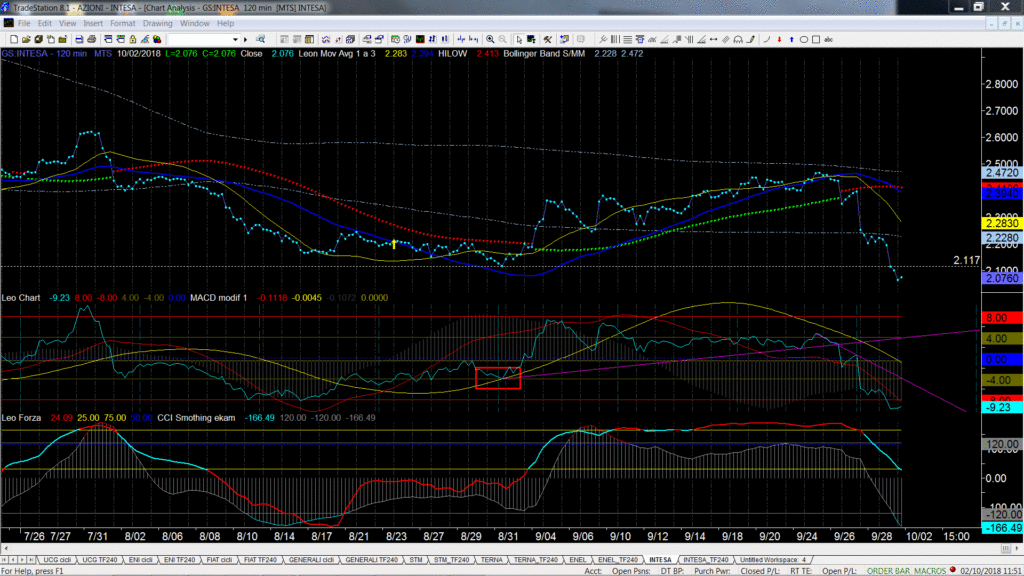Switch to the INTESA_TF240 workspace tab
Viewport: 1024px width, 576px height.
(x=705, y=560)
